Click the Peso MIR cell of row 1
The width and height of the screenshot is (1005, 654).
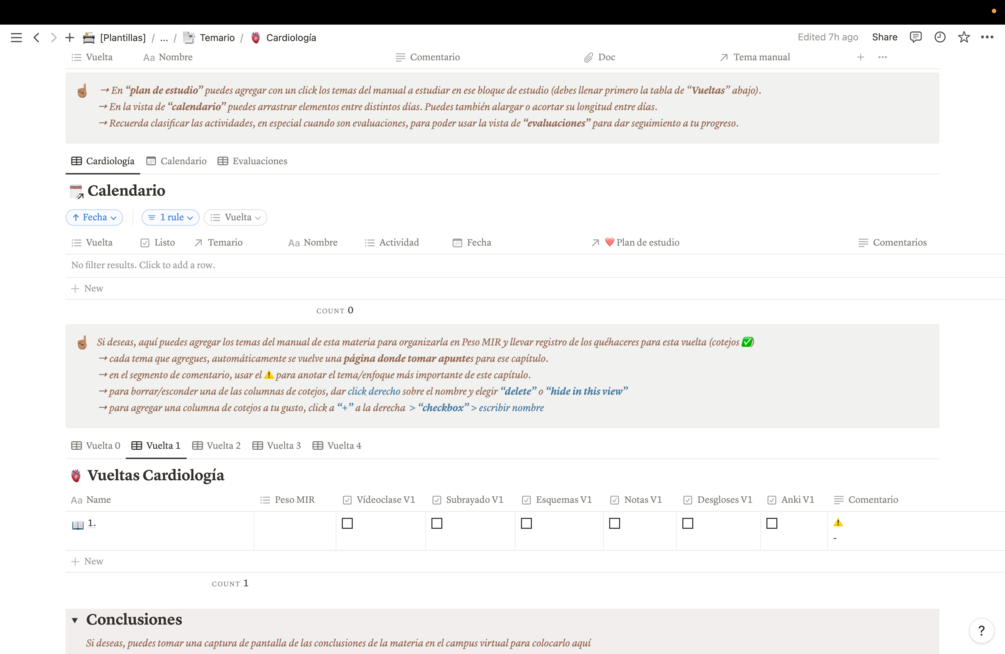tap(295, 531)
